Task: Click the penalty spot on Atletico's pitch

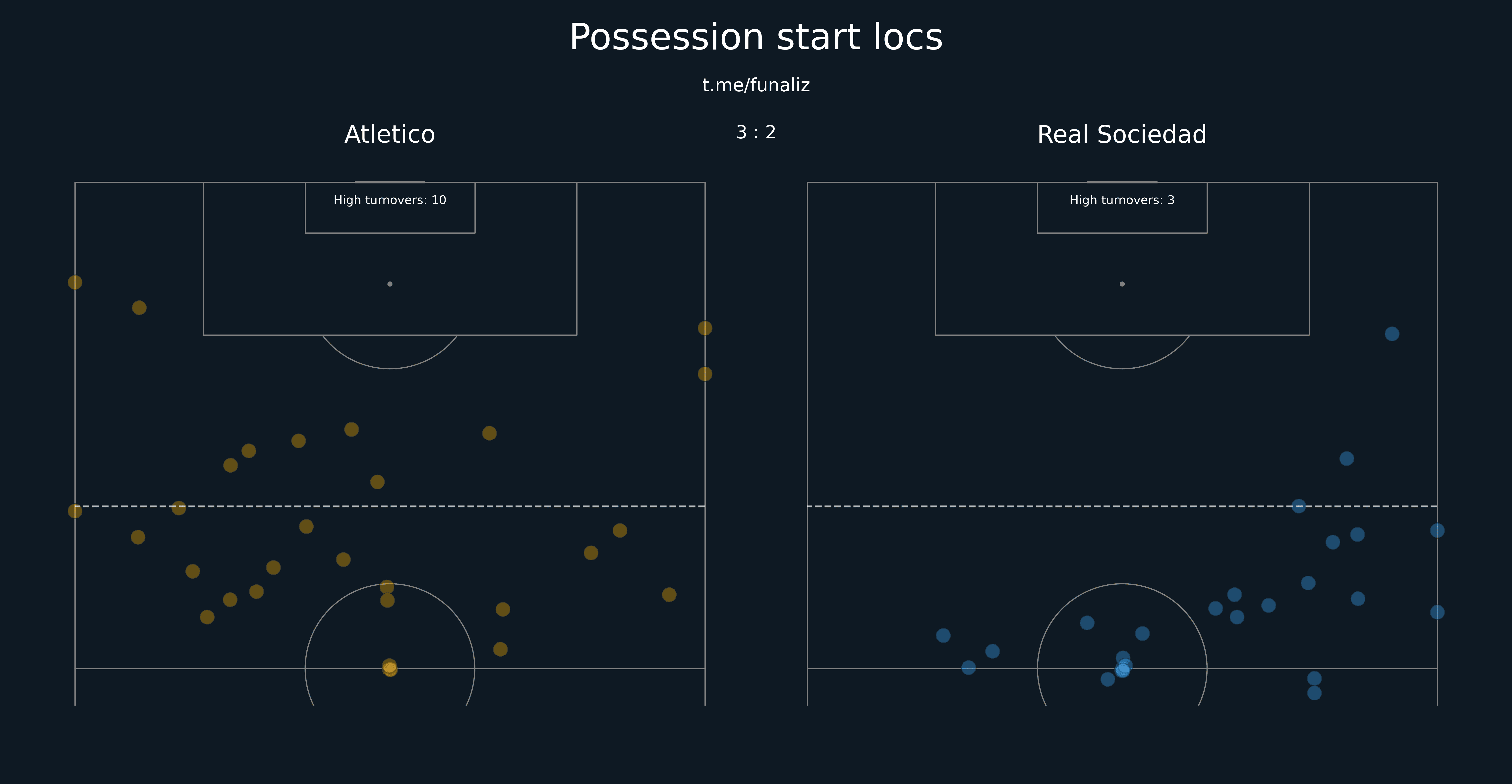Action: 390,284
